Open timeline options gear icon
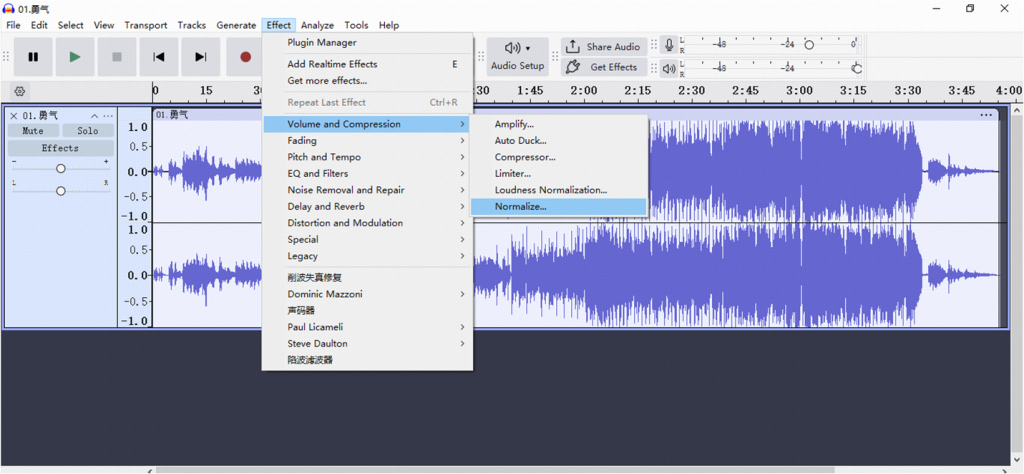This screenshot has height=474, width=1024. 19,91
